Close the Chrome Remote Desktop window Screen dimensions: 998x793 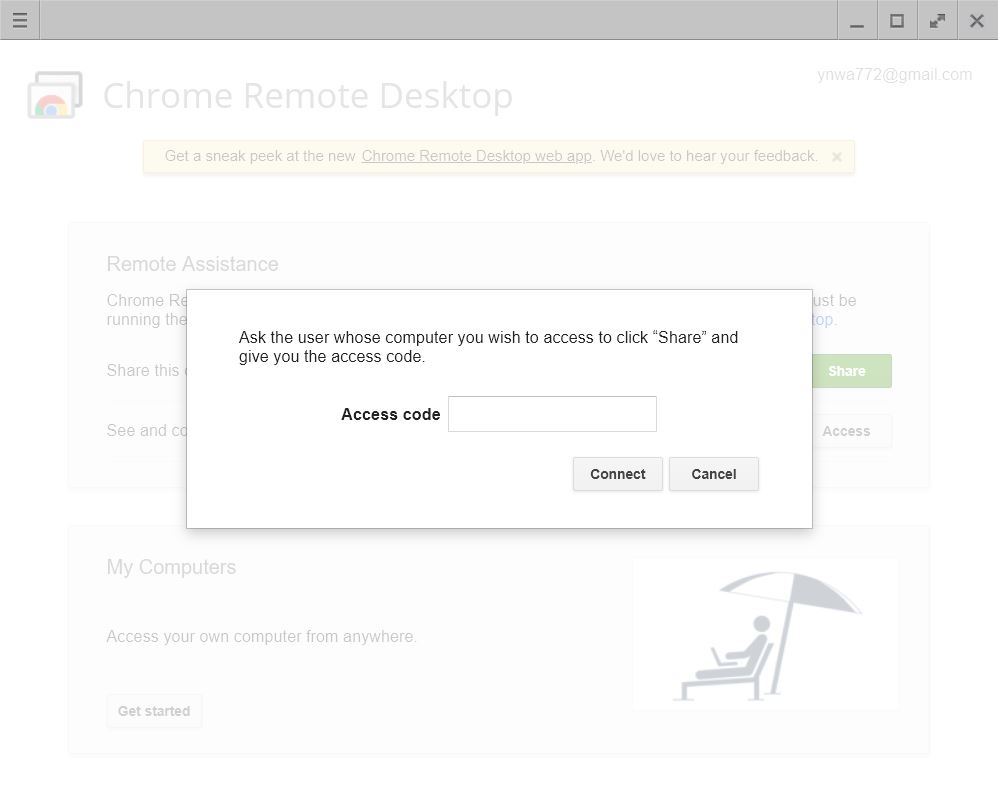pos(977,20)
